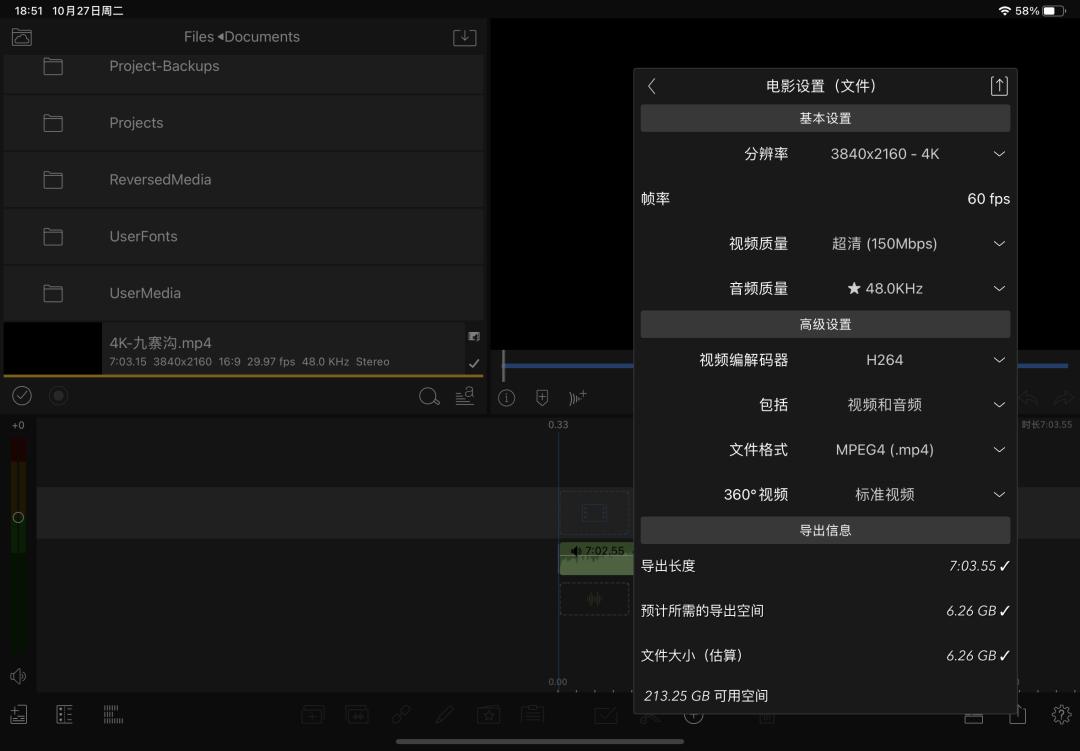
Task: Show clip info with the info icon
Action: point(507,397)
